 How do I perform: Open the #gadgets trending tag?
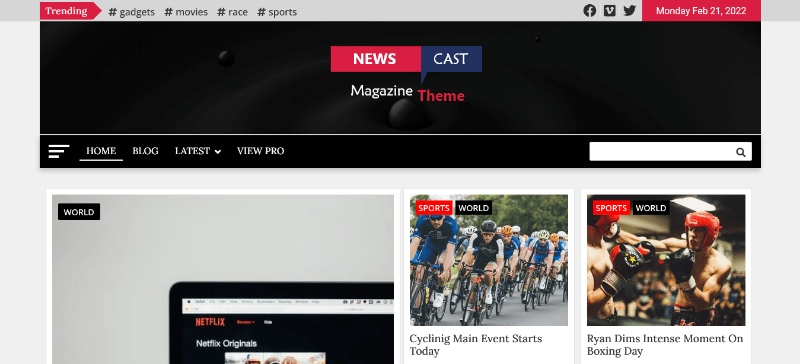click(x=132, y=12)
